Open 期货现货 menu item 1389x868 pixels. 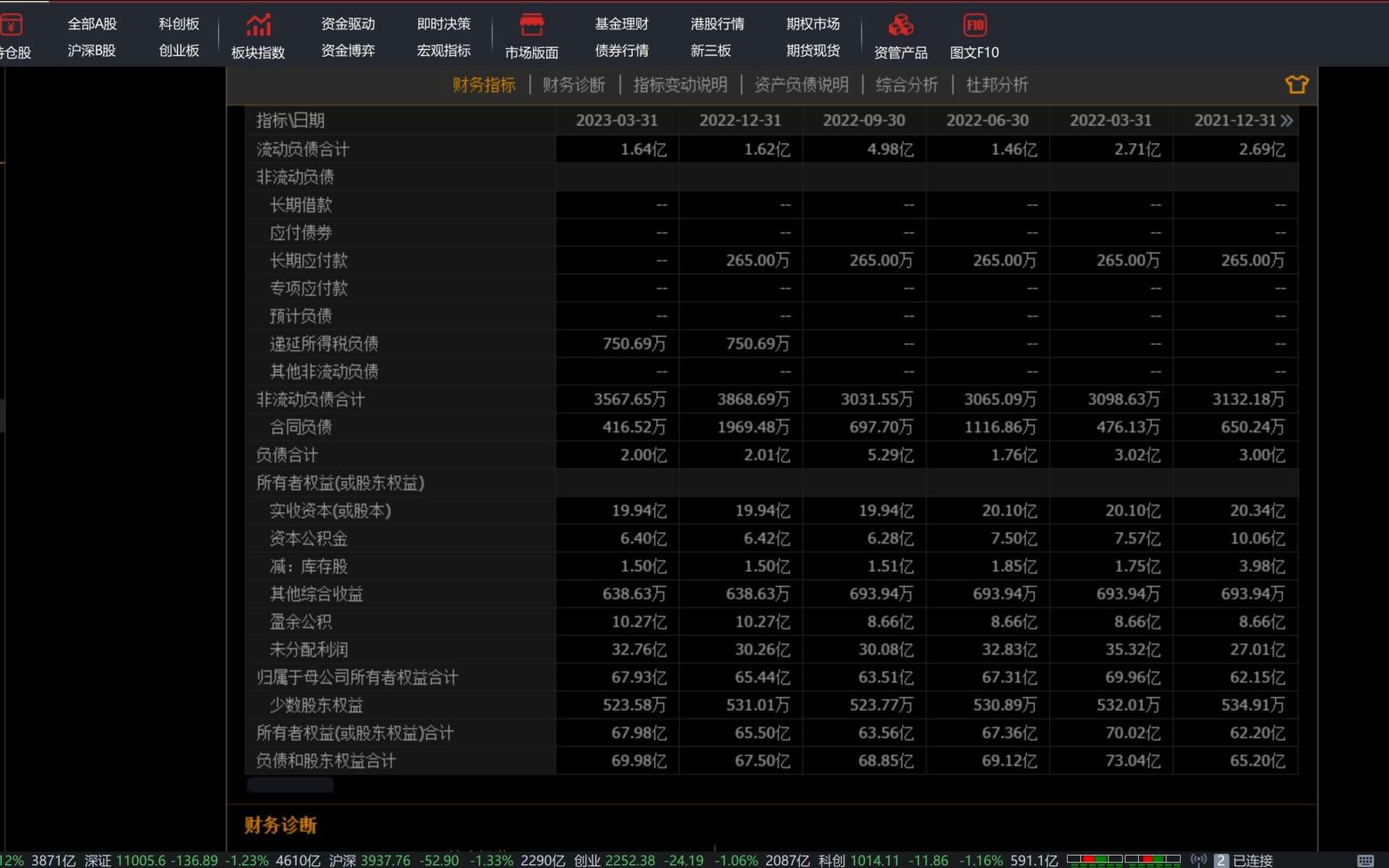pyautogui.click(x=813, y=51)
